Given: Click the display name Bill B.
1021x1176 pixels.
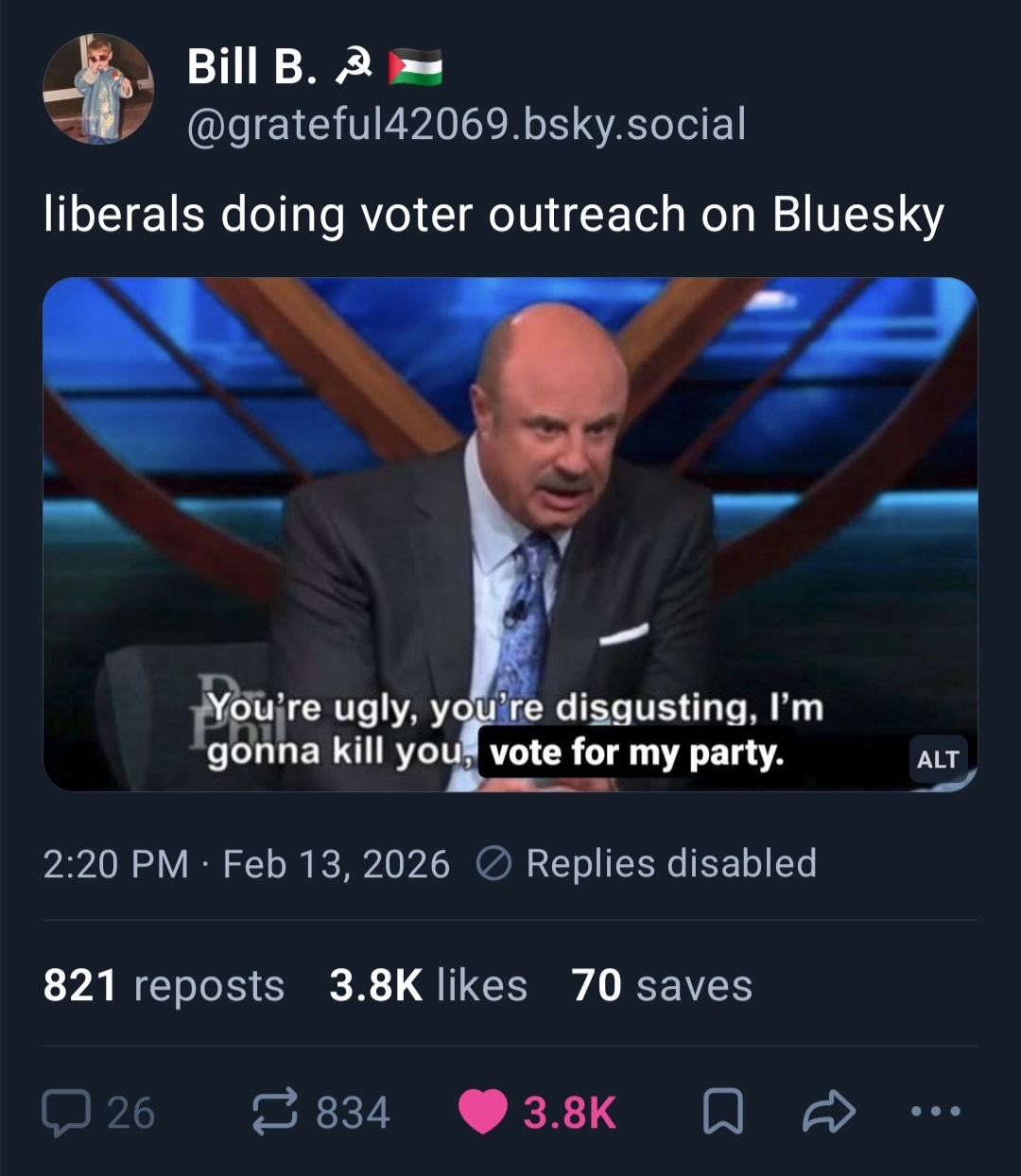Looking at the screenshot, I should coord(251,66).
